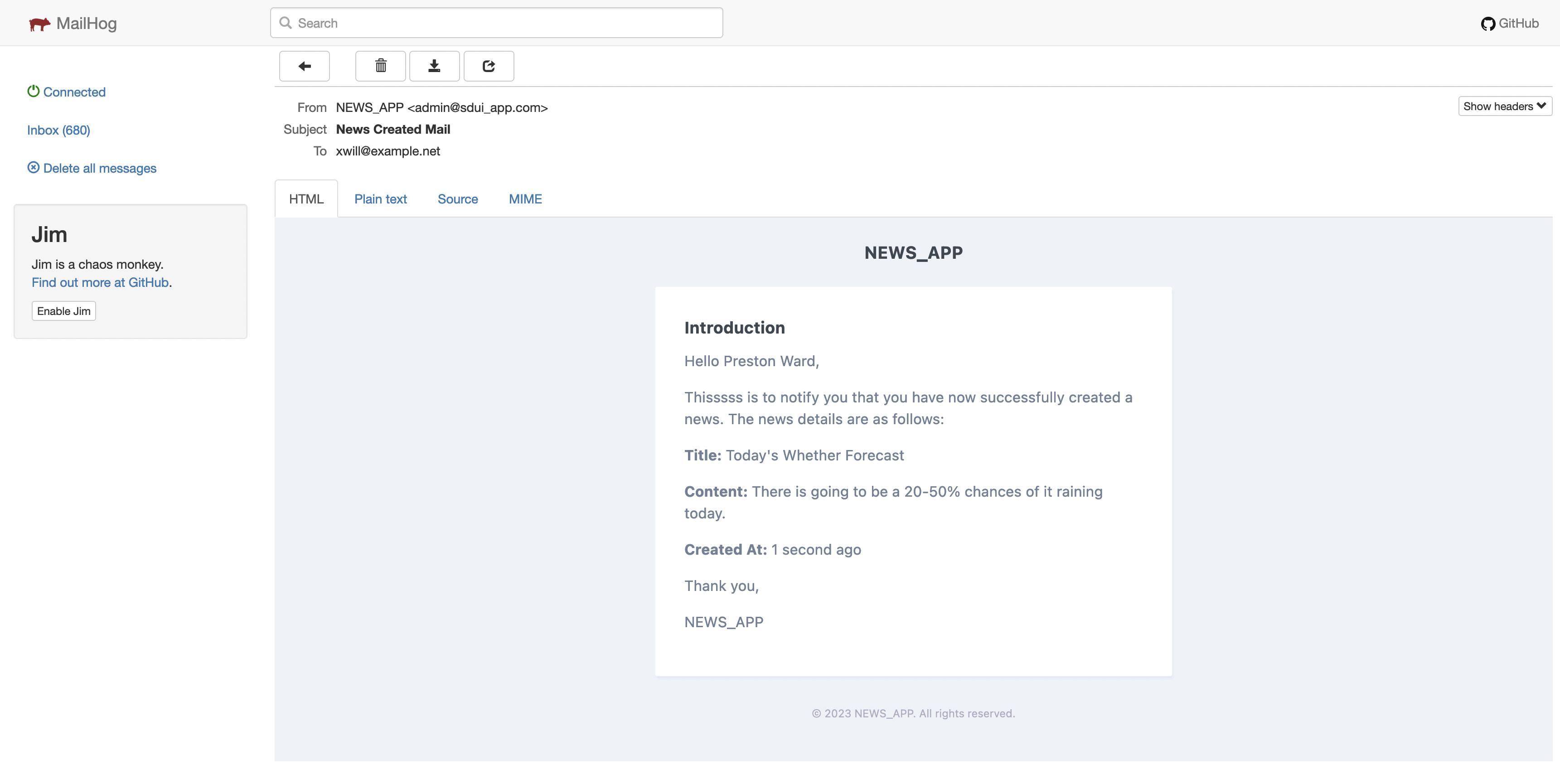Open the Inbox (680) folder
Screen dimensions: 1560x784
click(x=58, y=130)
